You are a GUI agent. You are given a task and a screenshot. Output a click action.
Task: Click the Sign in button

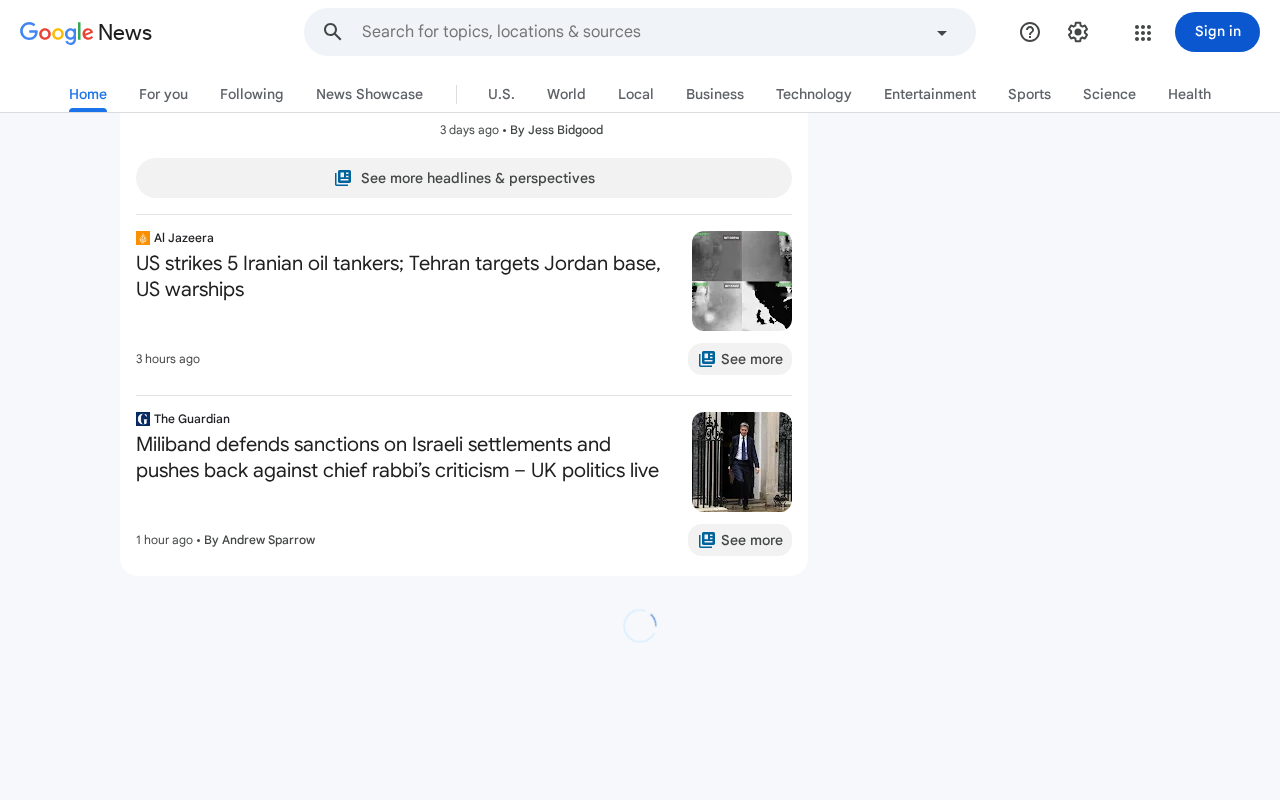tap(1217, 32)
